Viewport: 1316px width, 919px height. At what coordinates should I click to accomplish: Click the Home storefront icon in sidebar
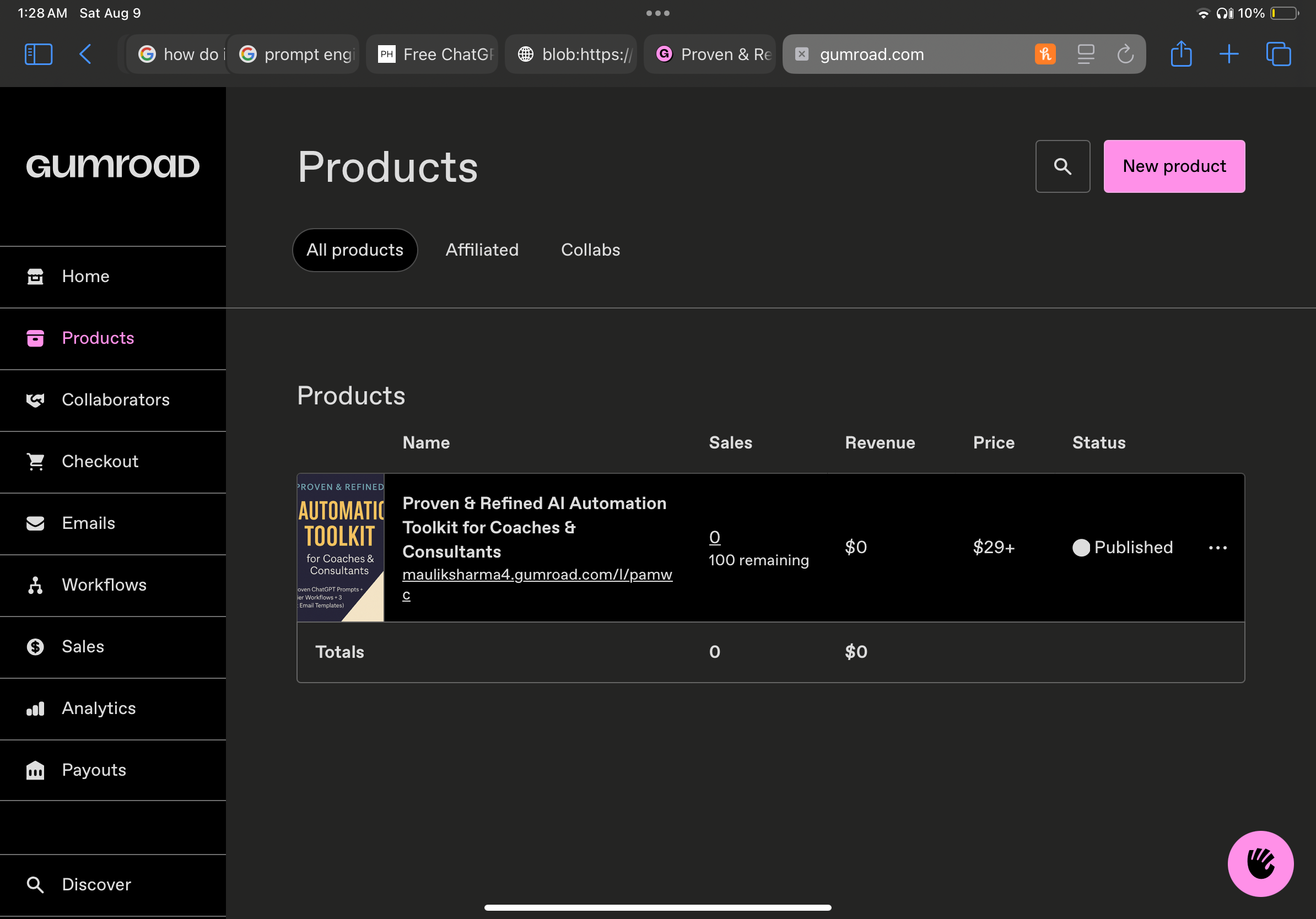(x=35, y=276)
